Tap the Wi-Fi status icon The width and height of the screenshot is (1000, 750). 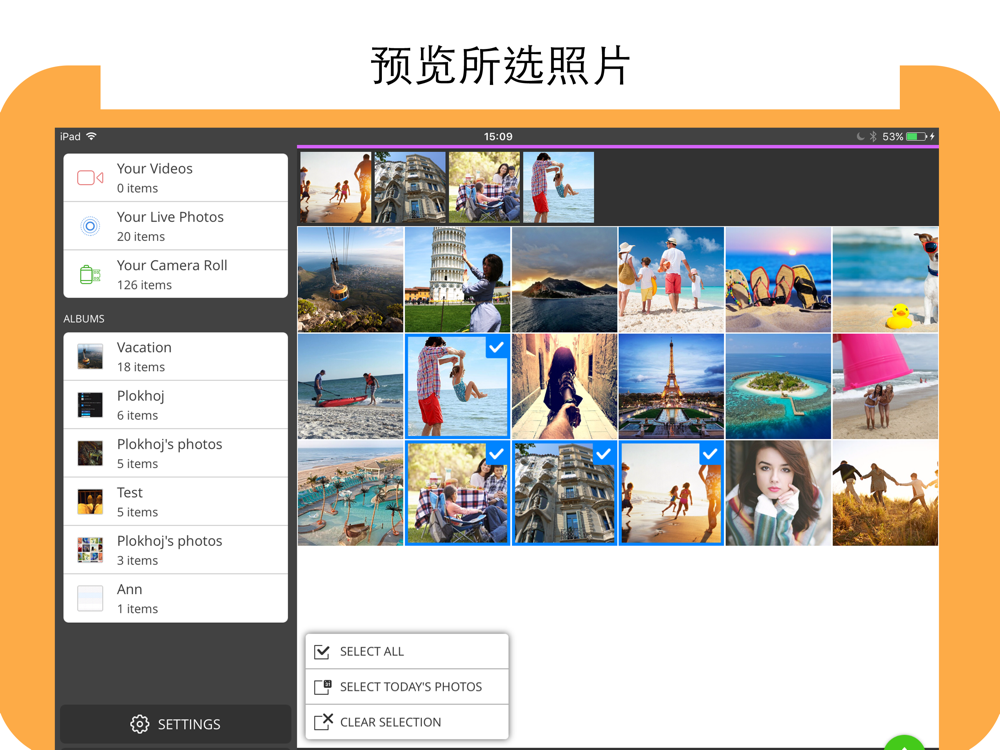click(x=92, y=136)
